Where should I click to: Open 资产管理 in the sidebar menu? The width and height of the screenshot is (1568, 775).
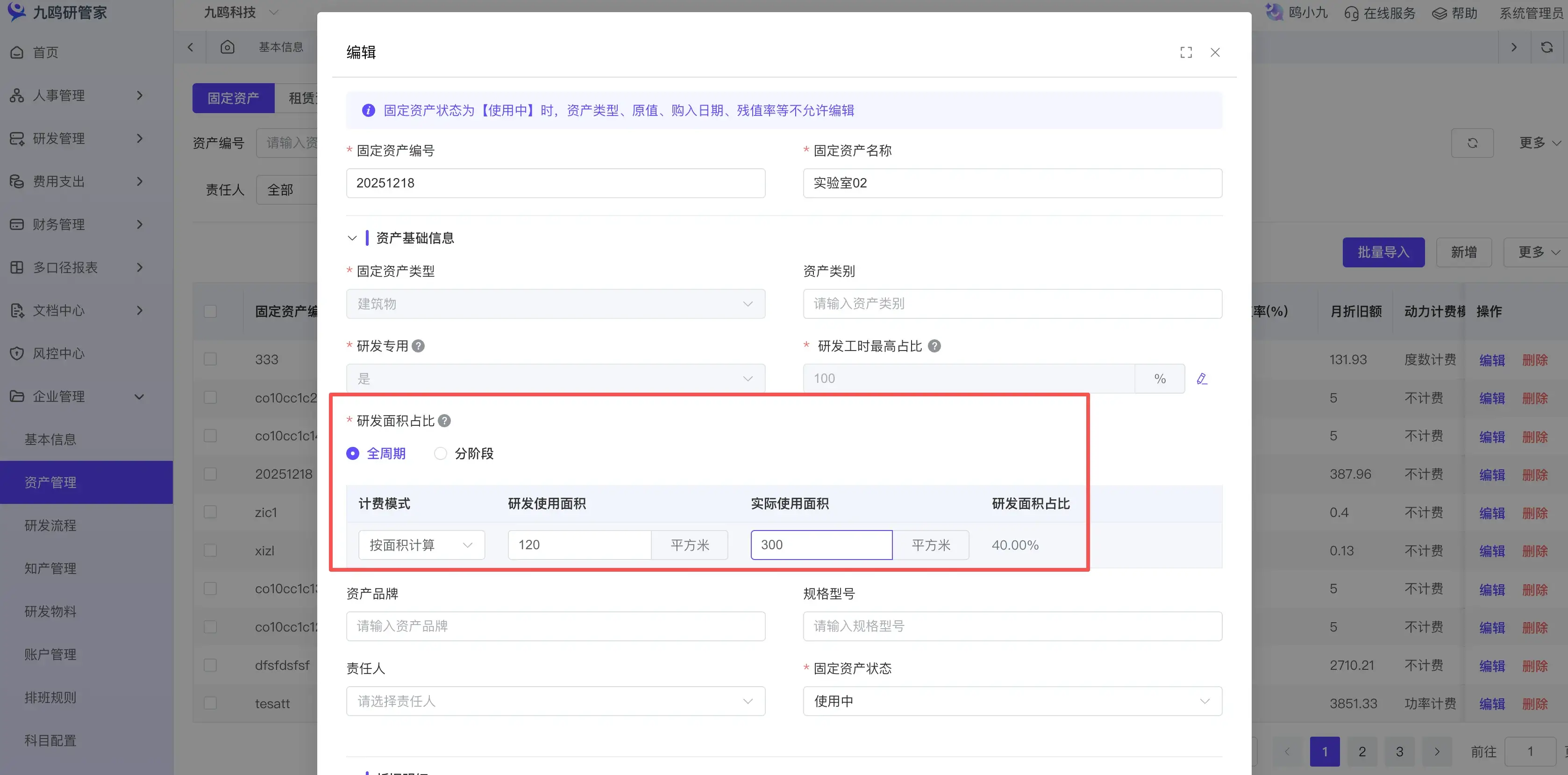tap(50, 482)
